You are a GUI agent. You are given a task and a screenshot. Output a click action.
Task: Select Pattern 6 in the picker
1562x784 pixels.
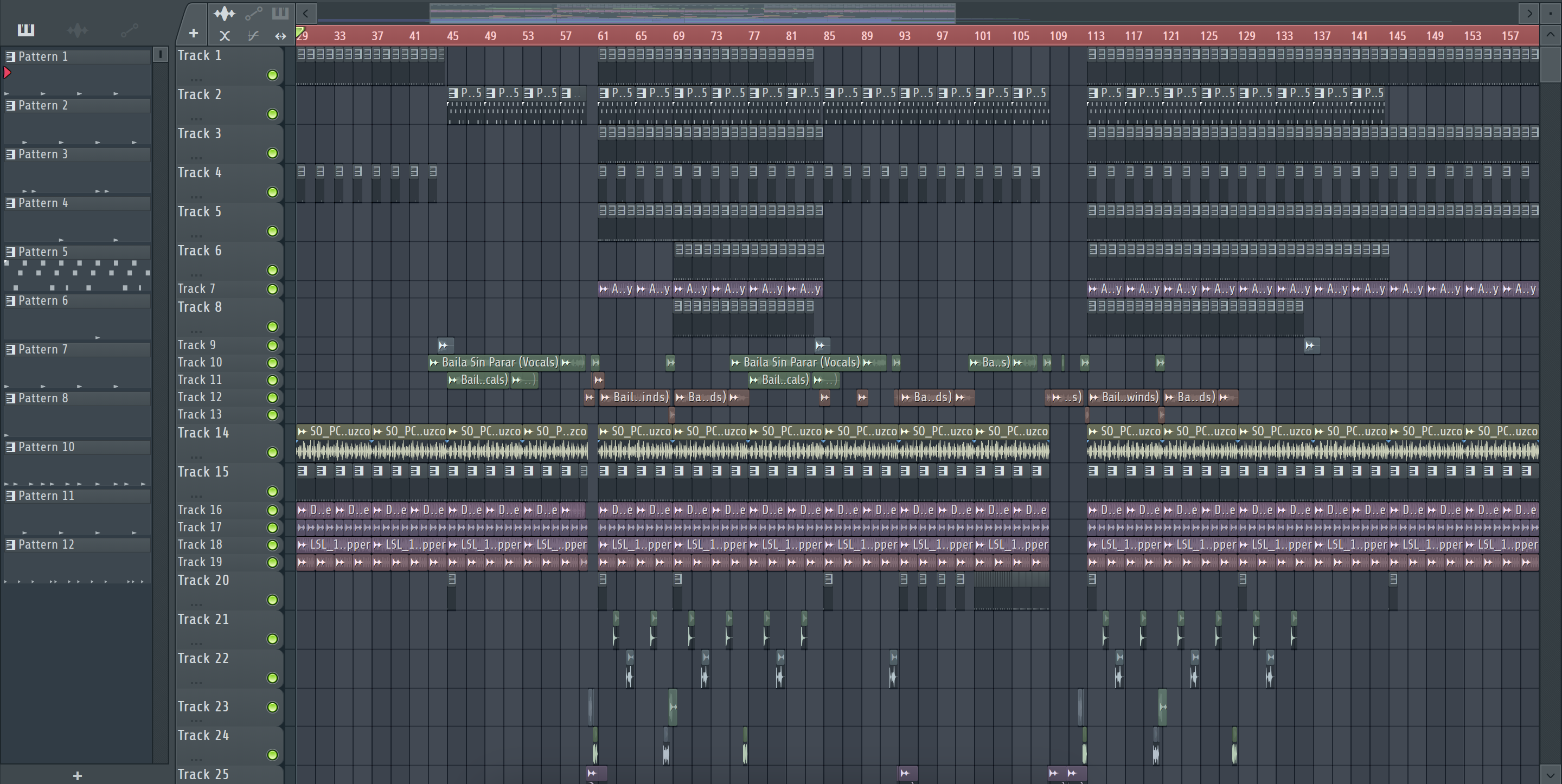[78, 301]
